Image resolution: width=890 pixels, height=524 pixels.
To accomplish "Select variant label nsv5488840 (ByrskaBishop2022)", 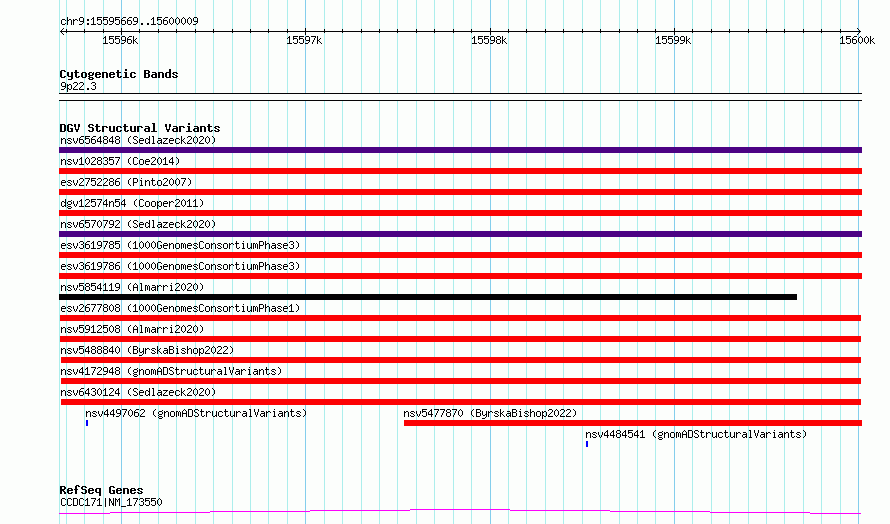I will pos(147,350).
